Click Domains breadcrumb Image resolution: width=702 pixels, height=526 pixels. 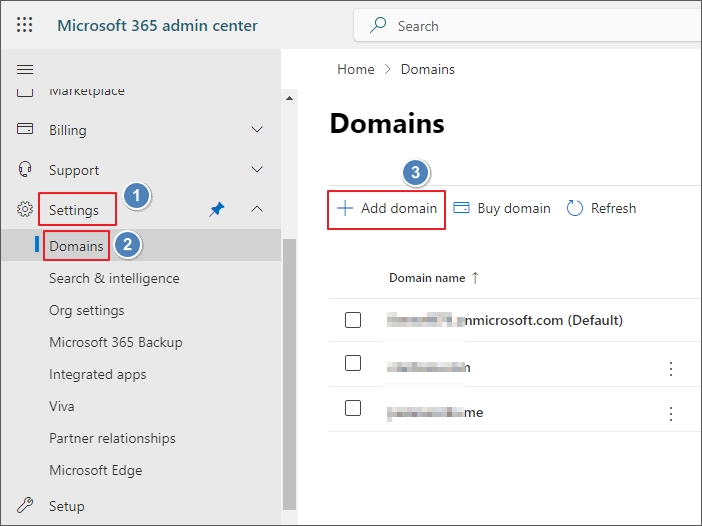[428, 69]
